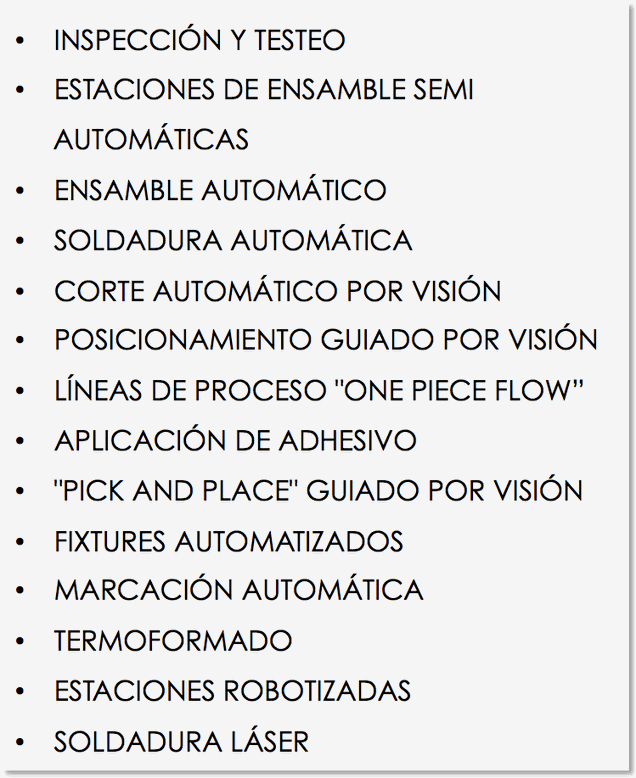This screenshot has height=778, width=636.
Task: Select the MARCACIÓN AUTOMÁTICA item
Action: click(239, 590)
